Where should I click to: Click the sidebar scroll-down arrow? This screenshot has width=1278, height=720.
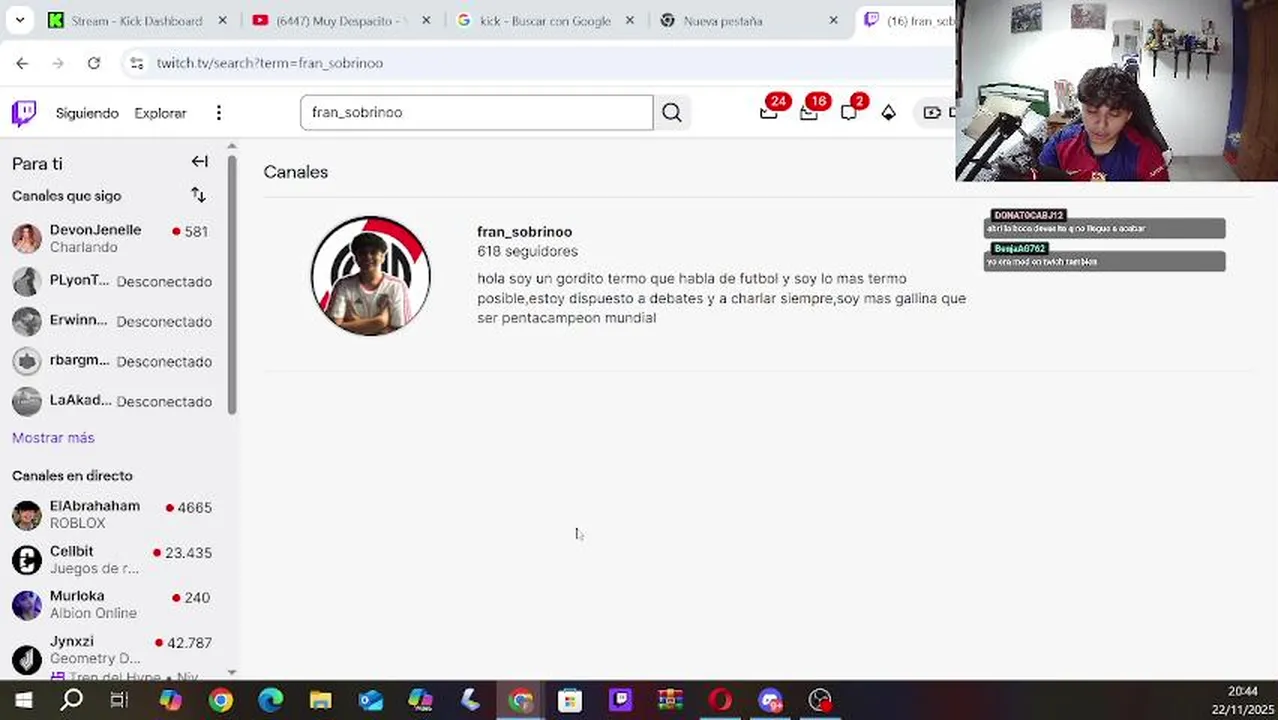[232, 673]
